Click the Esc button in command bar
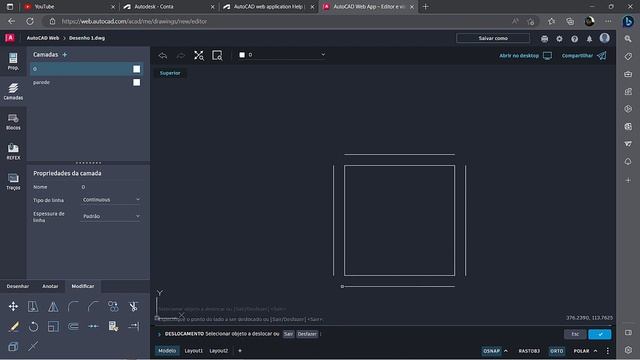Screen dimensions: 640x360 (x=575, y=334)
